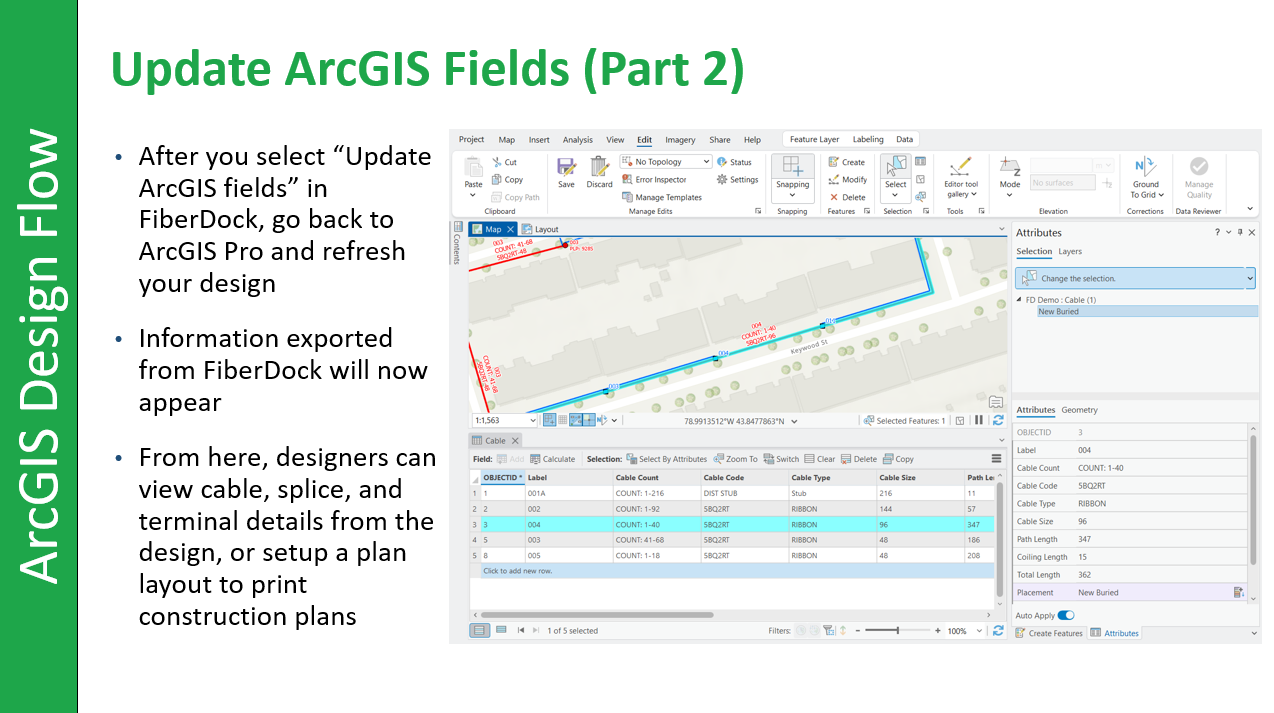Click Calculate field button
The width and height of the screenshot is (1274, 713).
pos(552,459)
